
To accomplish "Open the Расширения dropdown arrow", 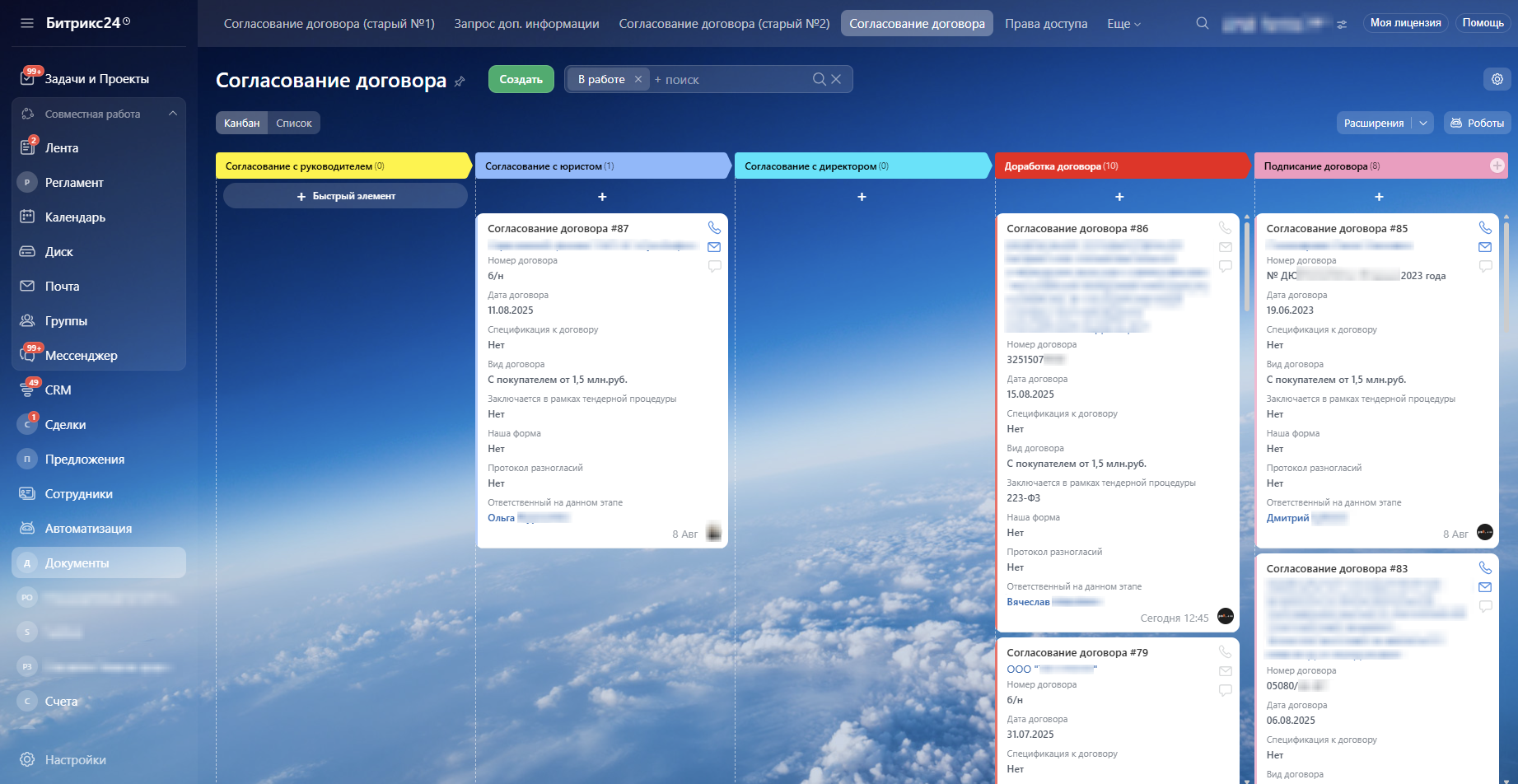I will tap(1422, 123).
